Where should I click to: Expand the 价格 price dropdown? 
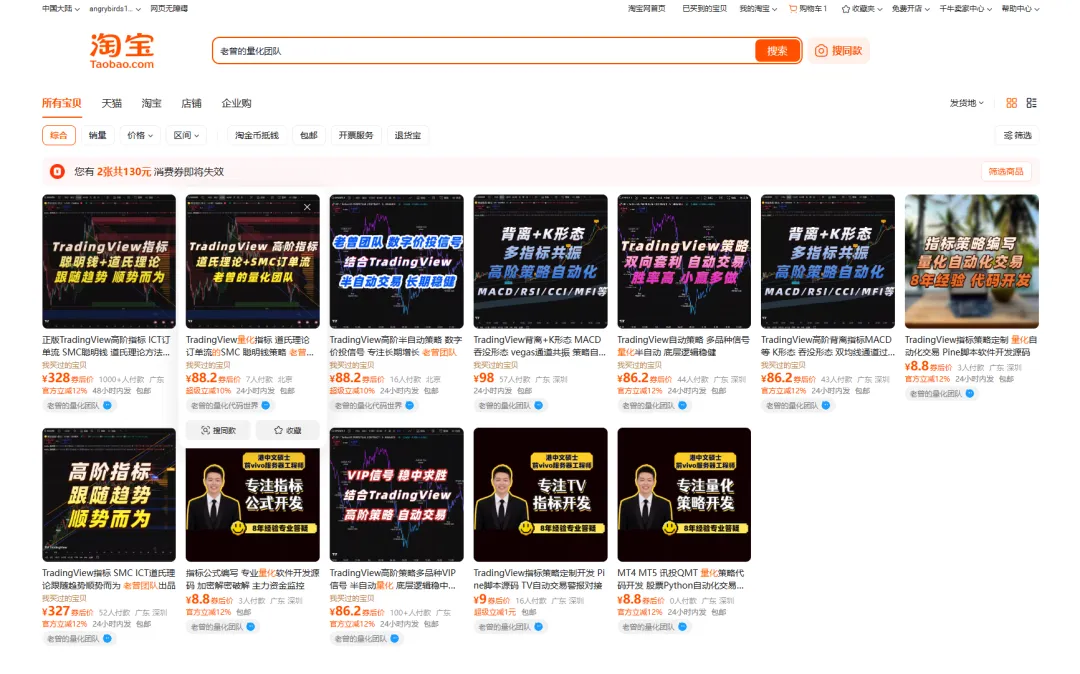[140, 135]
